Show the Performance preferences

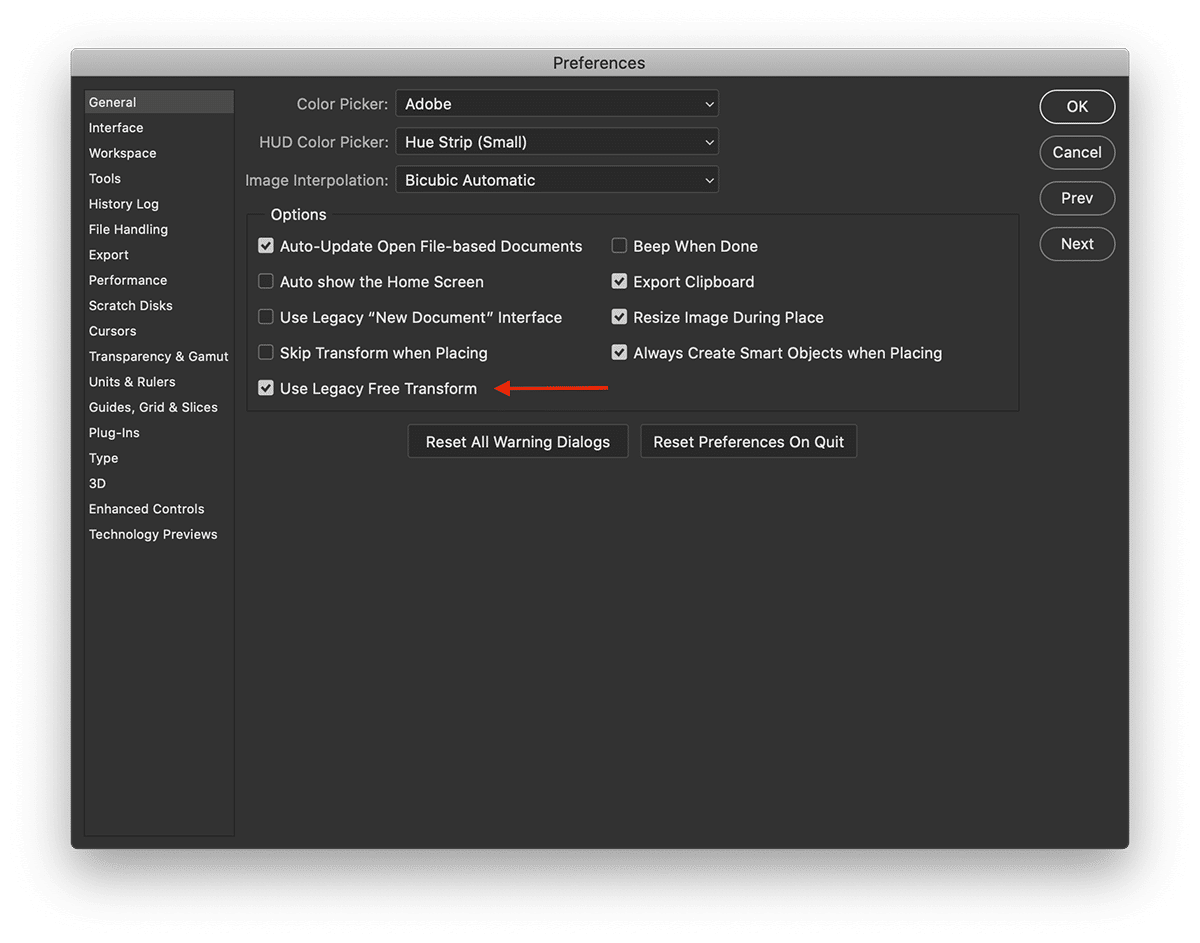point(160,280)
